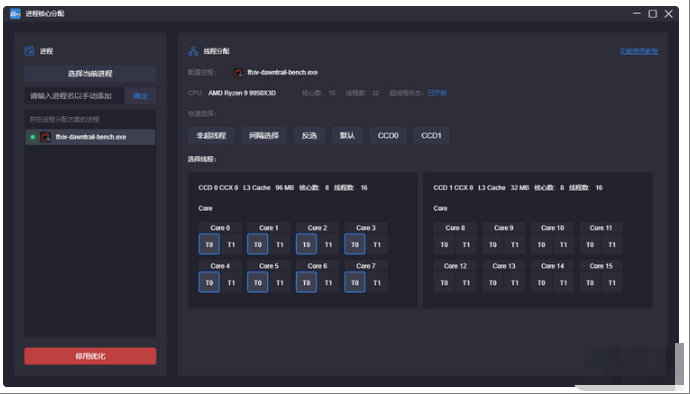
Task: Toggle Core 1 T1 thread
Action: 280,244
